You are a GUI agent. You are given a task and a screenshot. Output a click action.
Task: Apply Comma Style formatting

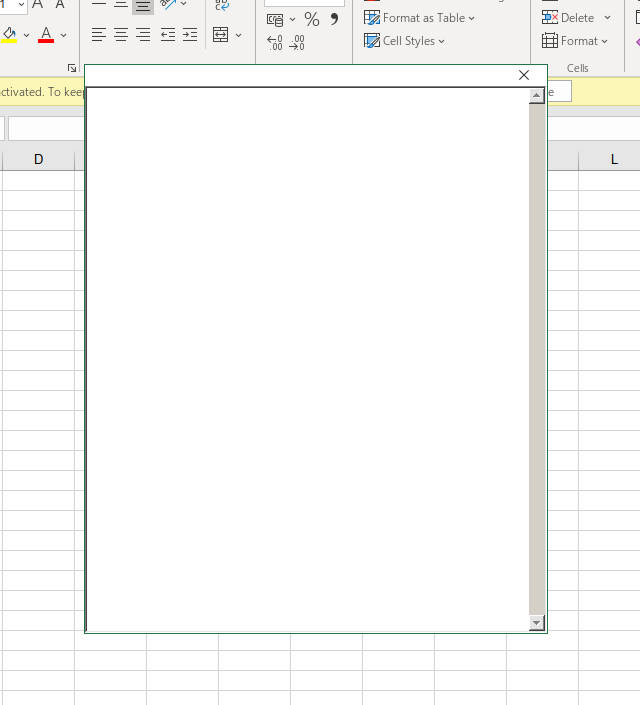pos(334,19)
